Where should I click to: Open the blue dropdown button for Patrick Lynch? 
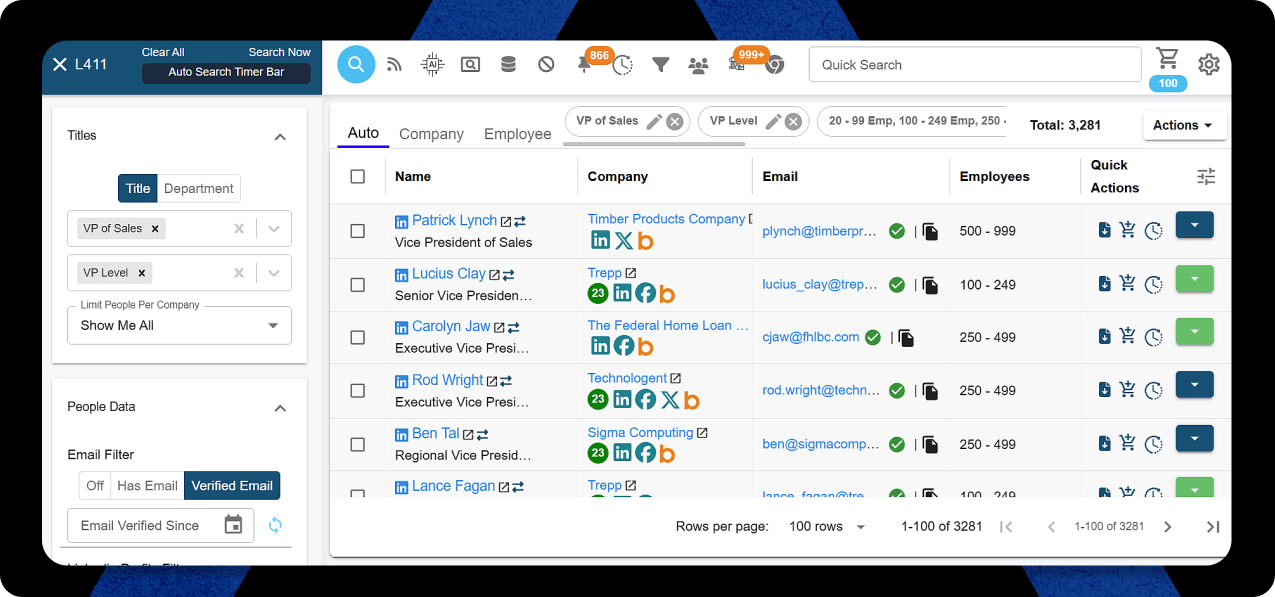coord(1194,225)
